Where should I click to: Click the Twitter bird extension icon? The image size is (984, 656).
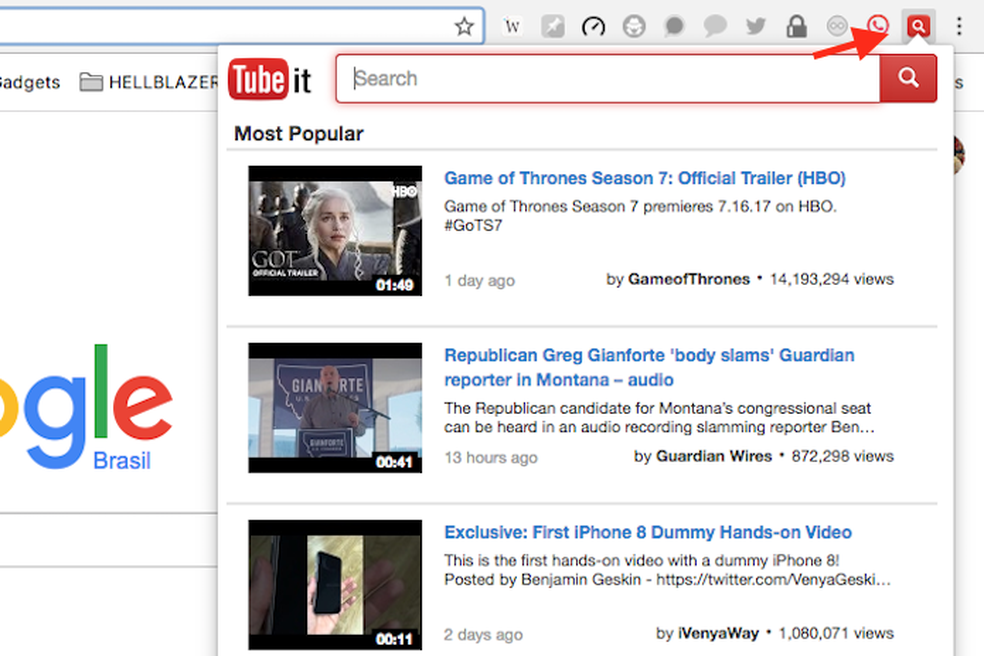(x=755, y=27)
